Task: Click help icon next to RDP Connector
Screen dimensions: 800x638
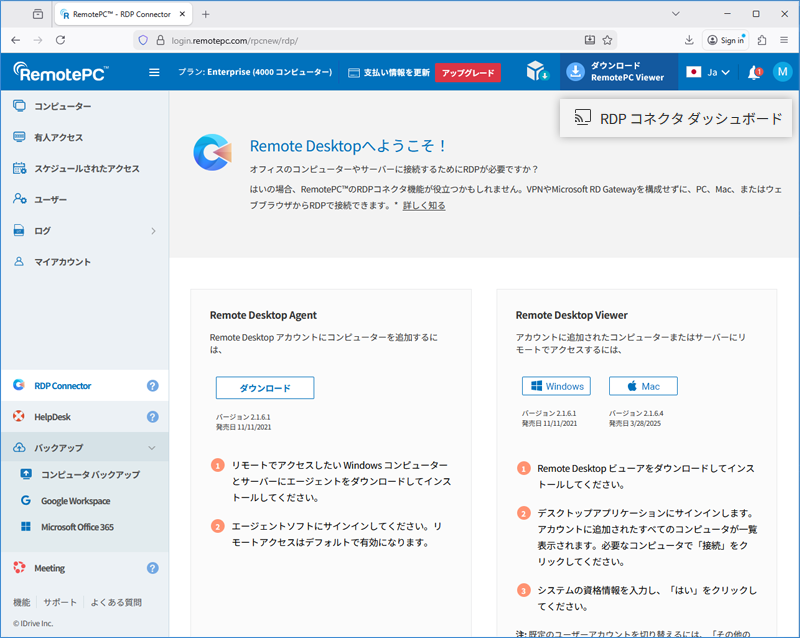Action: [x=153, y=386]
